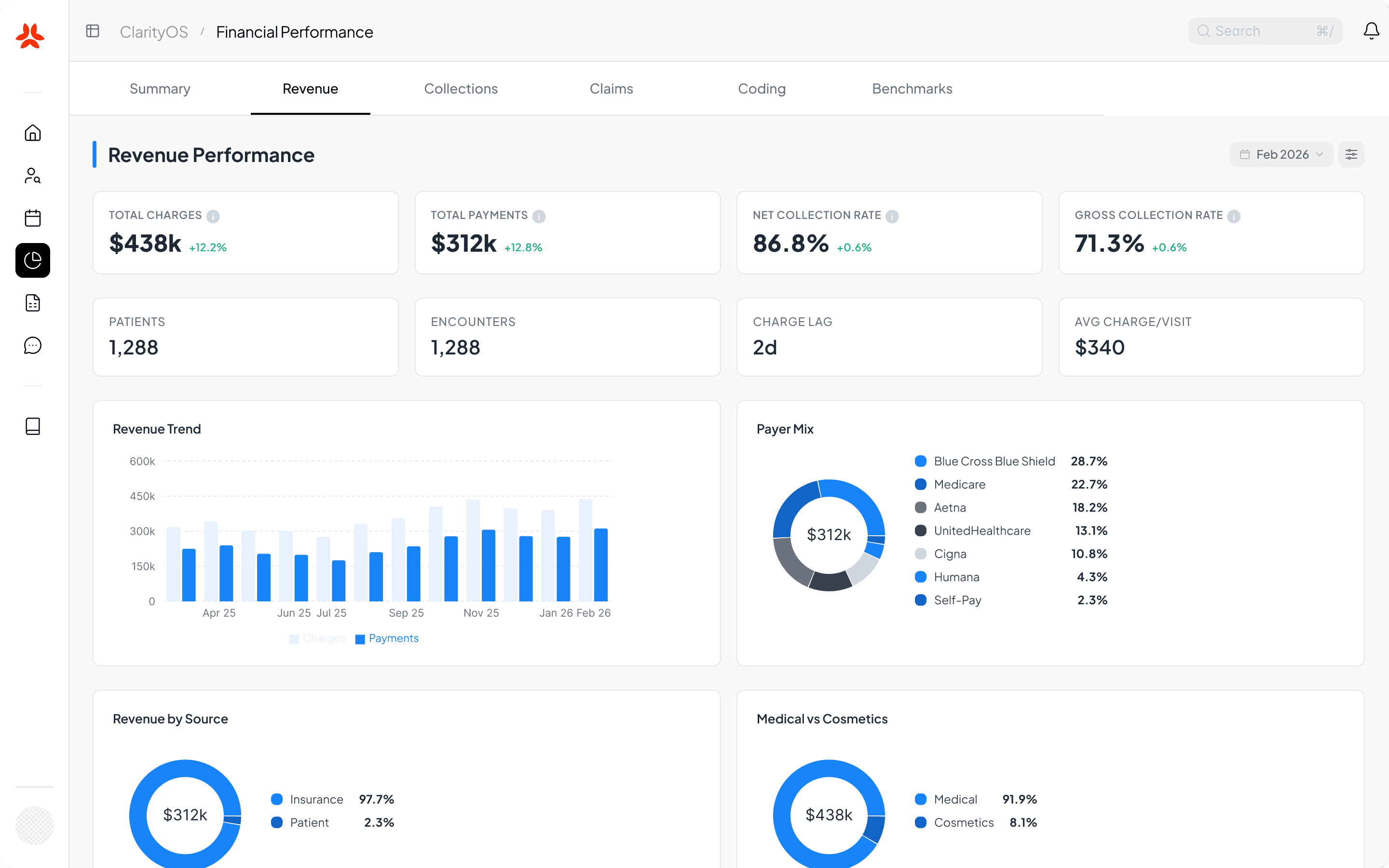Open the calendar icon in sidebar
The width and height of the screenshot is (1389, 868).
tap(33, 217)
